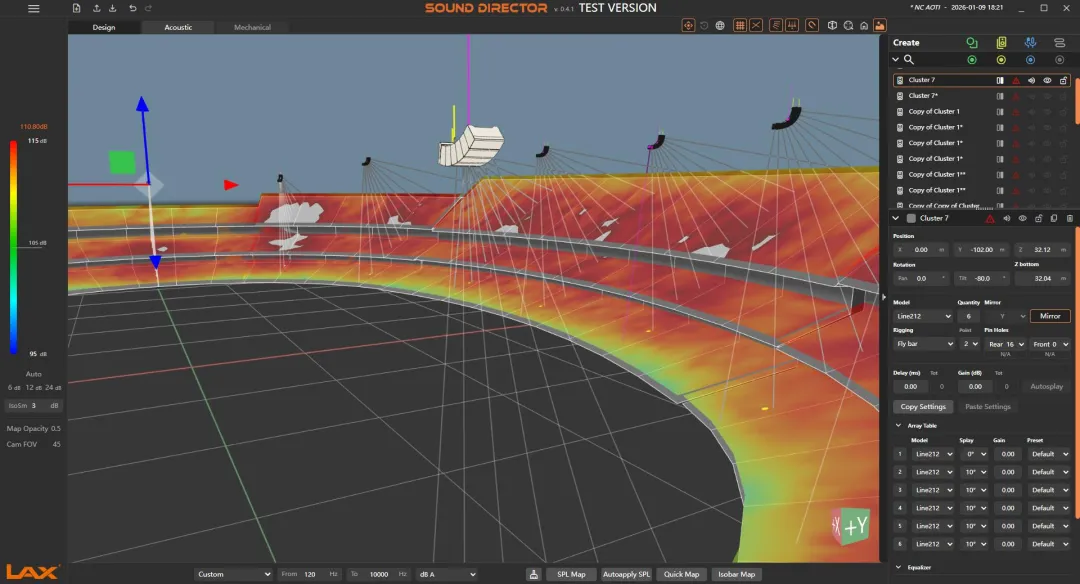The image size is (1080, 584).
Task: Toggle the yellow object type filter
Action: click(x=1001, y=60)
